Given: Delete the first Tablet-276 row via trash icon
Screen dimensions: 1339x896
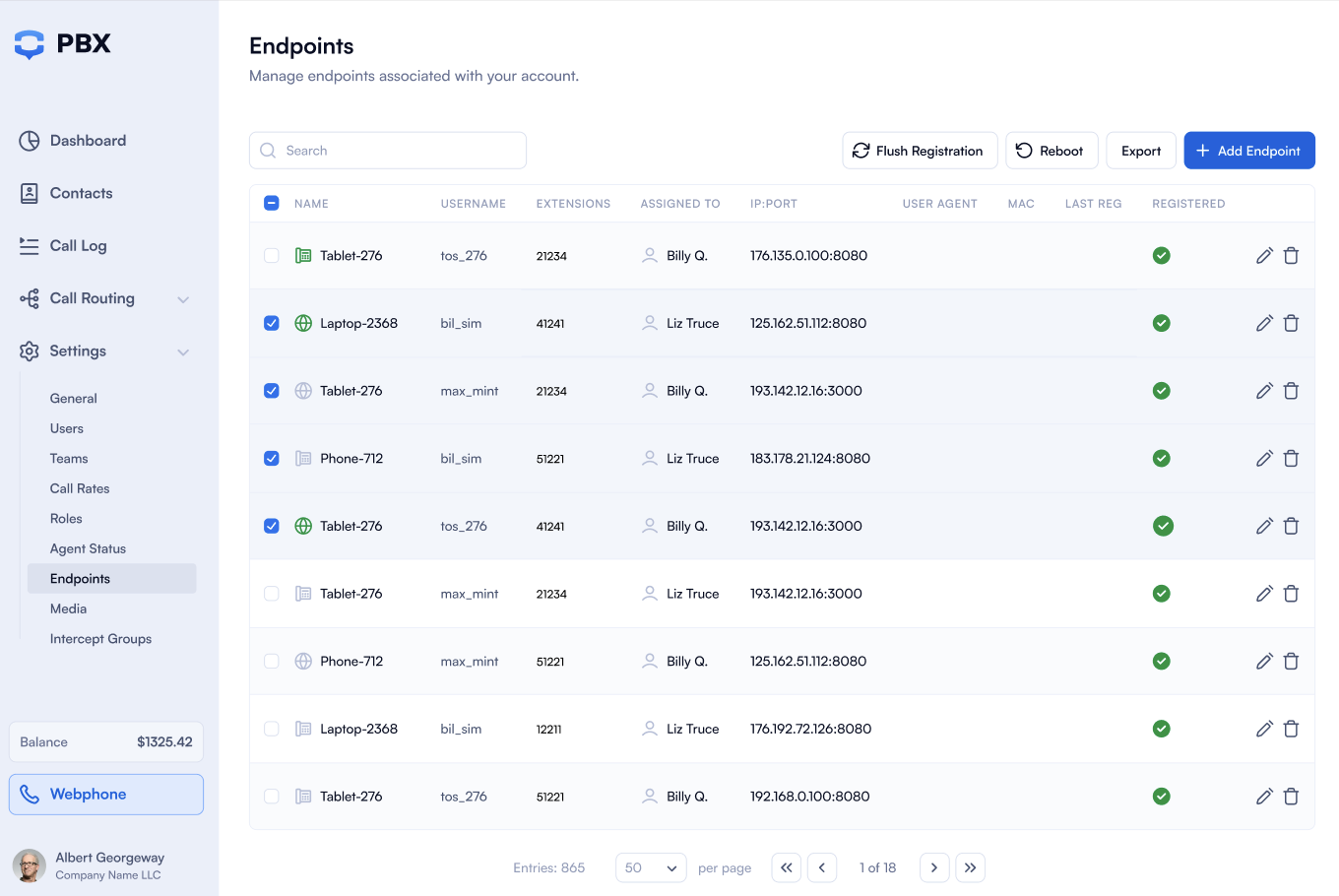Looking at the screenshot, I should tap(1291, 256).
